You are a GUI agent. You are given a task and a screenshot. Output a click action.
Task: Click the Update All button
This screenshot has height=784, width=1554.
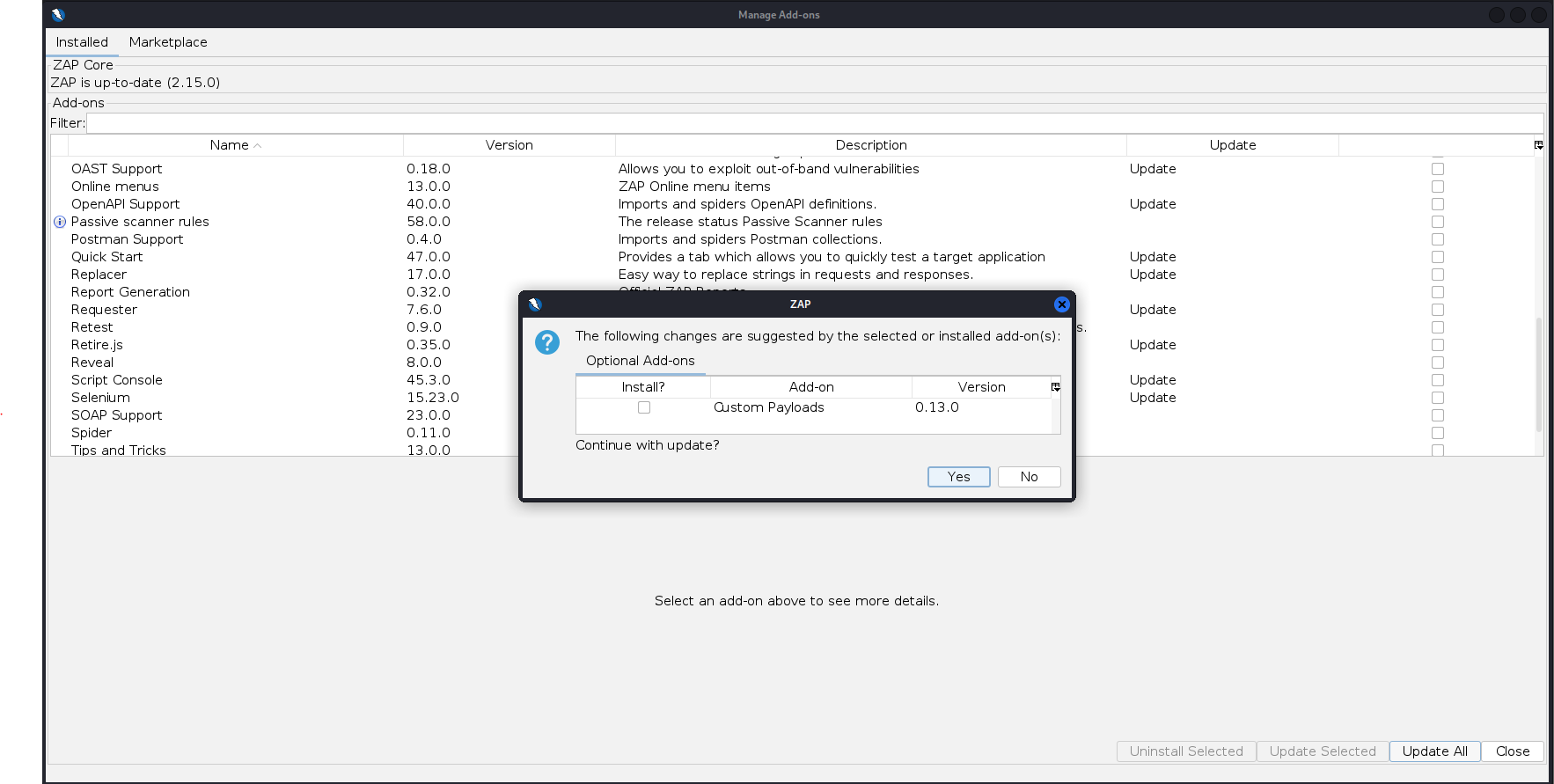1435,751
